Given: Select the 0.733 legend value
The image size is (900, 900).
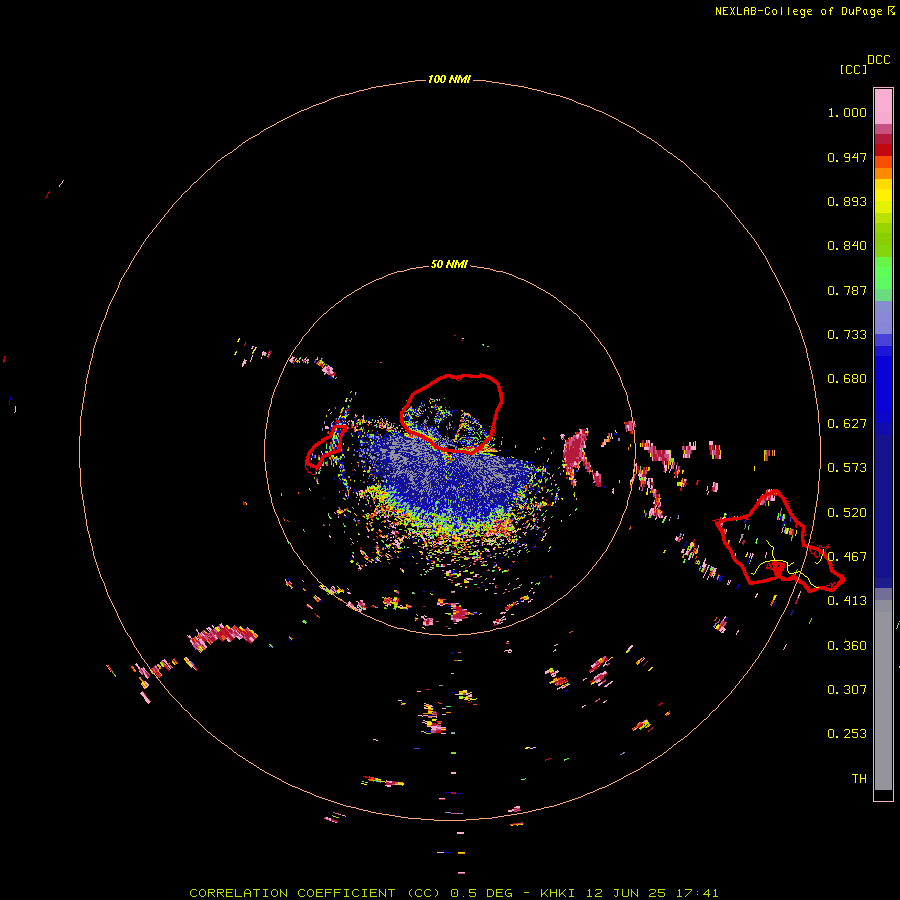Looking at the screenshot, I should click(x=847, y=335).
